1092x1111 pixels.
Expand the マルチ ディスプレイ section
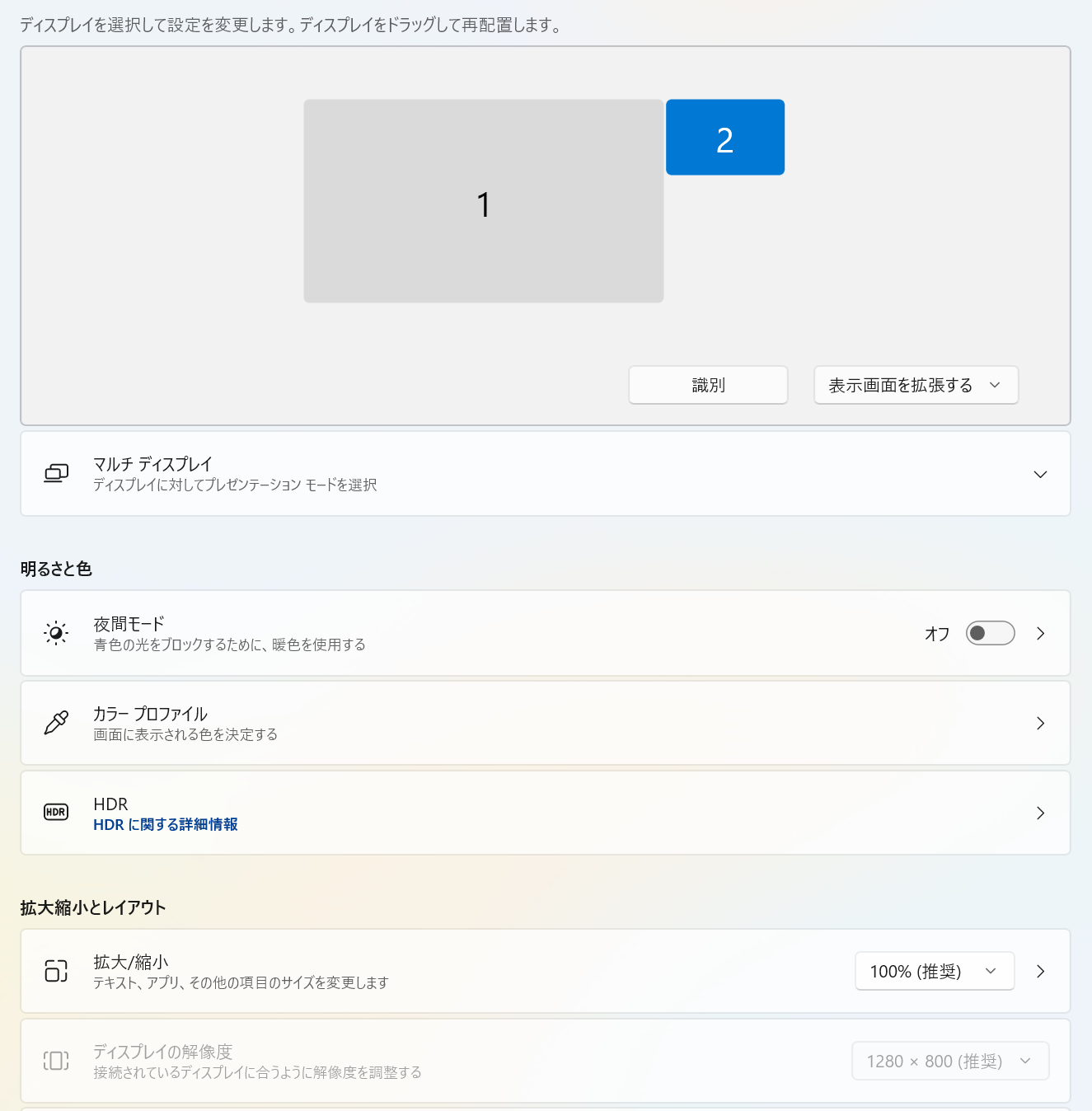(x=1040, y=474)
